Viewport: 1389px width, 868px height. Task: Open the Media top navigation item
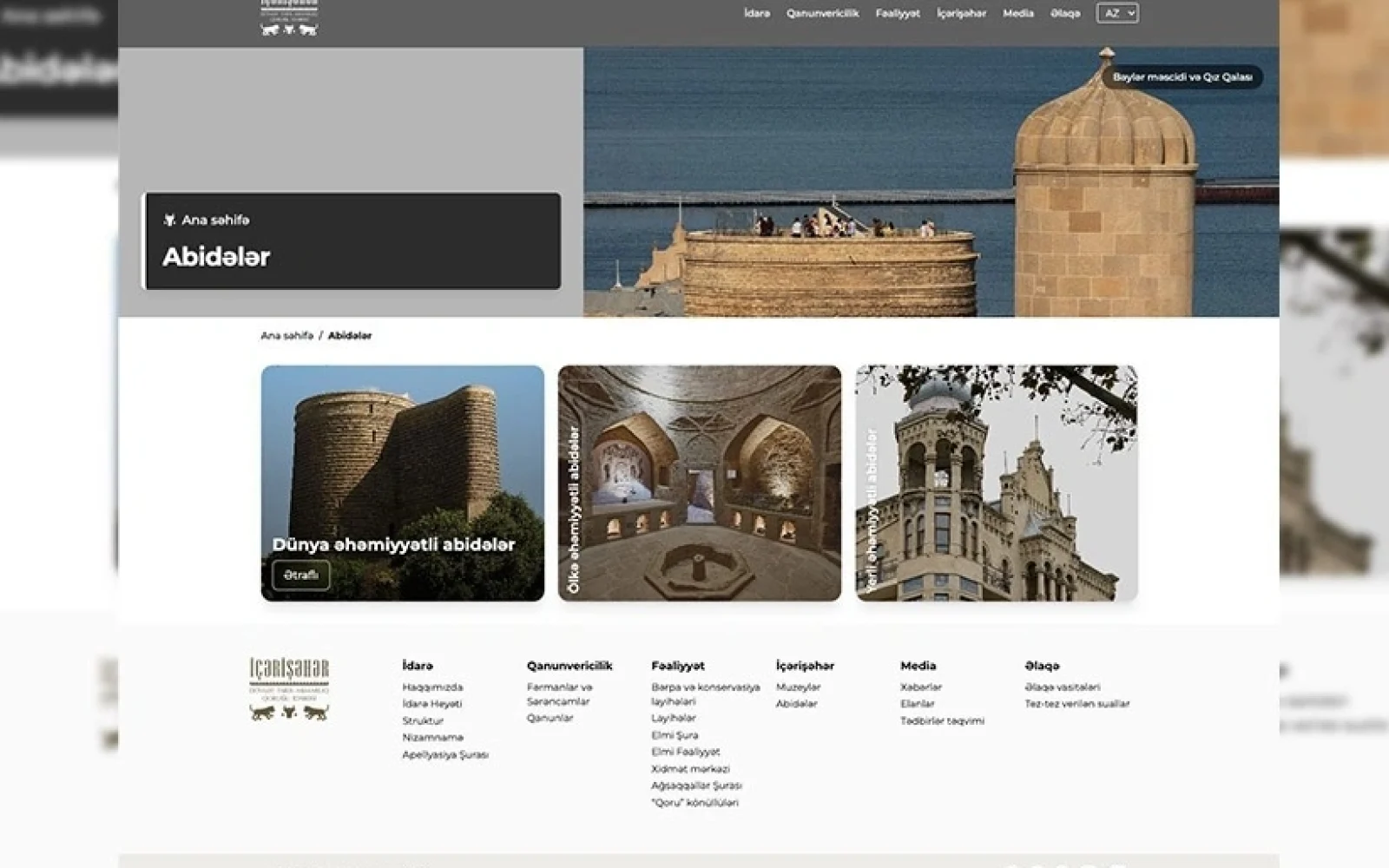(1017, 13)
